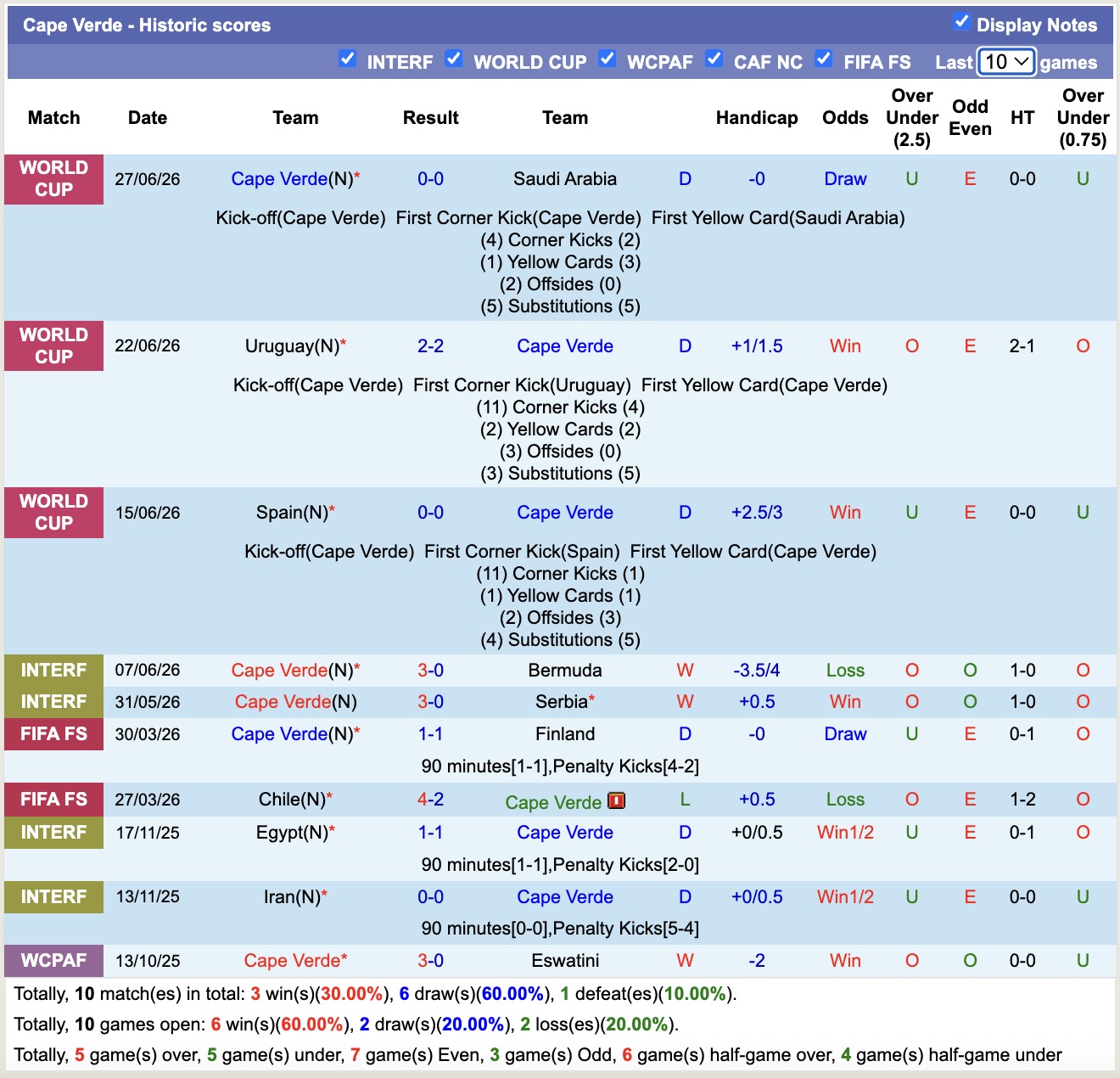Image resolution: width=1120 pixels, height=1078 pixels.
Task: Click the red card icon beside Cape Verde
Action: pyautogui.click(x=617, y=800)
